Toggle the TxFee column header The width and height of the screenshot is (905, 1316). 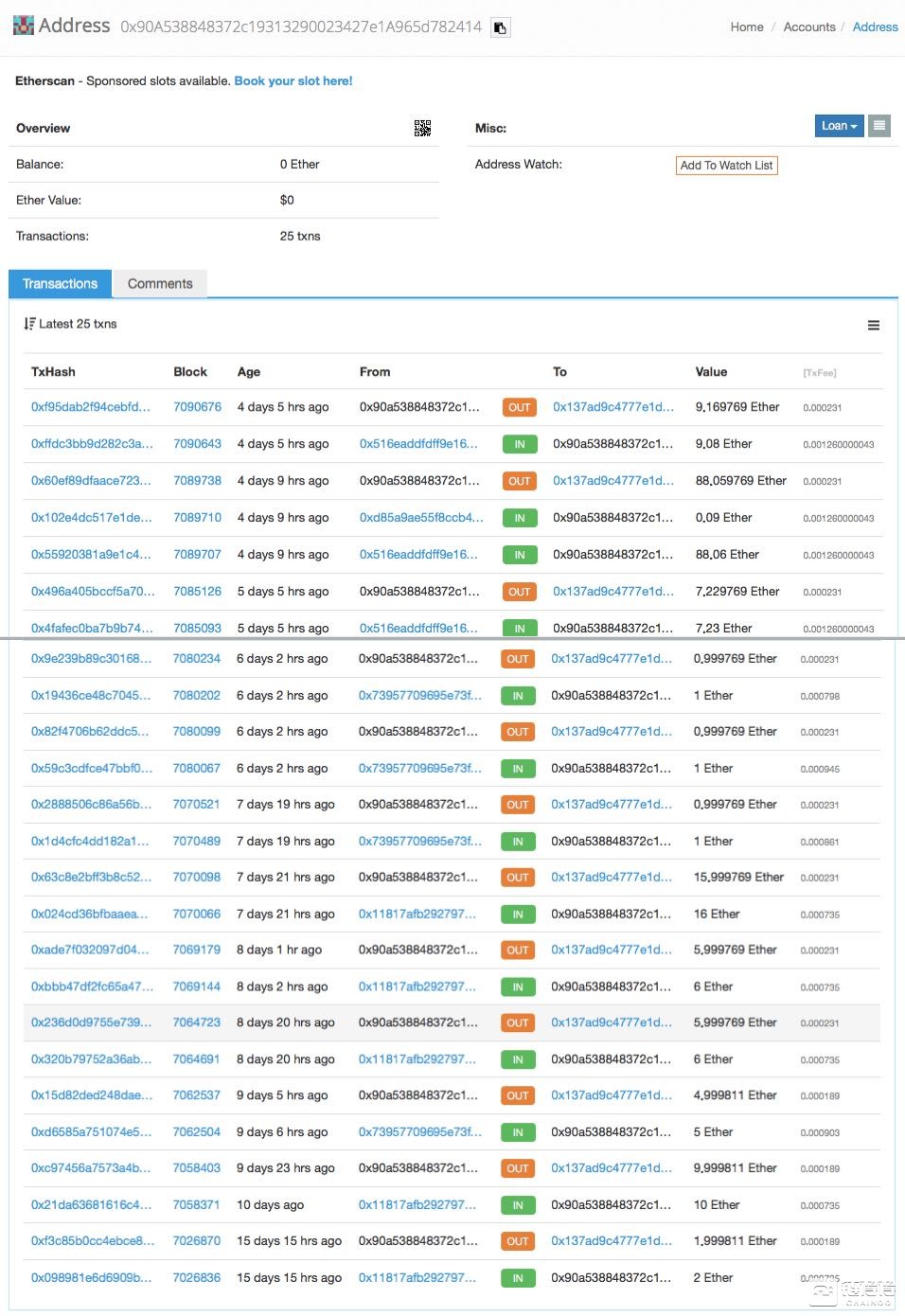click(x=819, y=373)
